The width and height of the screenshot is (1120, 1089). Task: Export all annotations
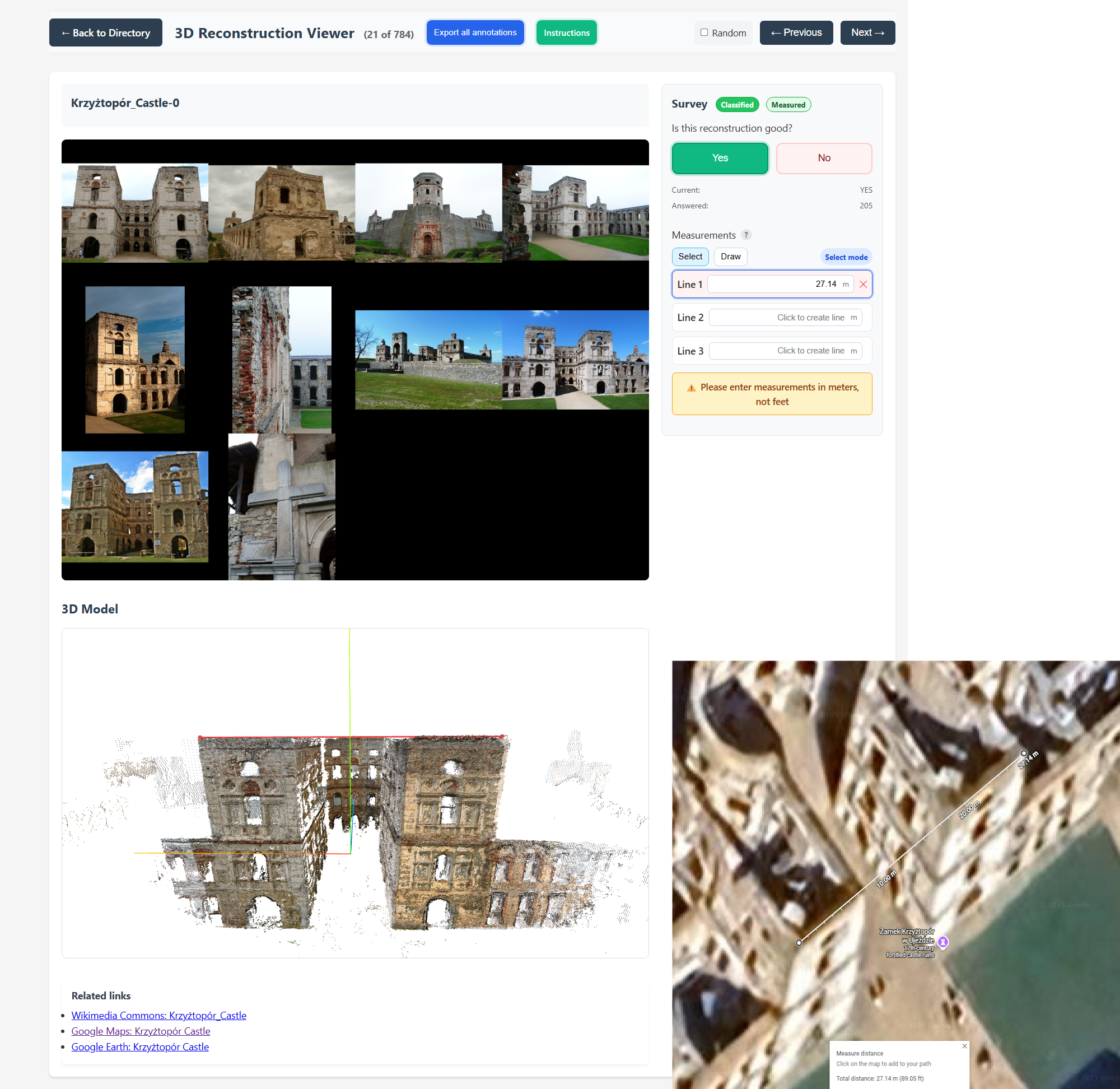(474, 32)
